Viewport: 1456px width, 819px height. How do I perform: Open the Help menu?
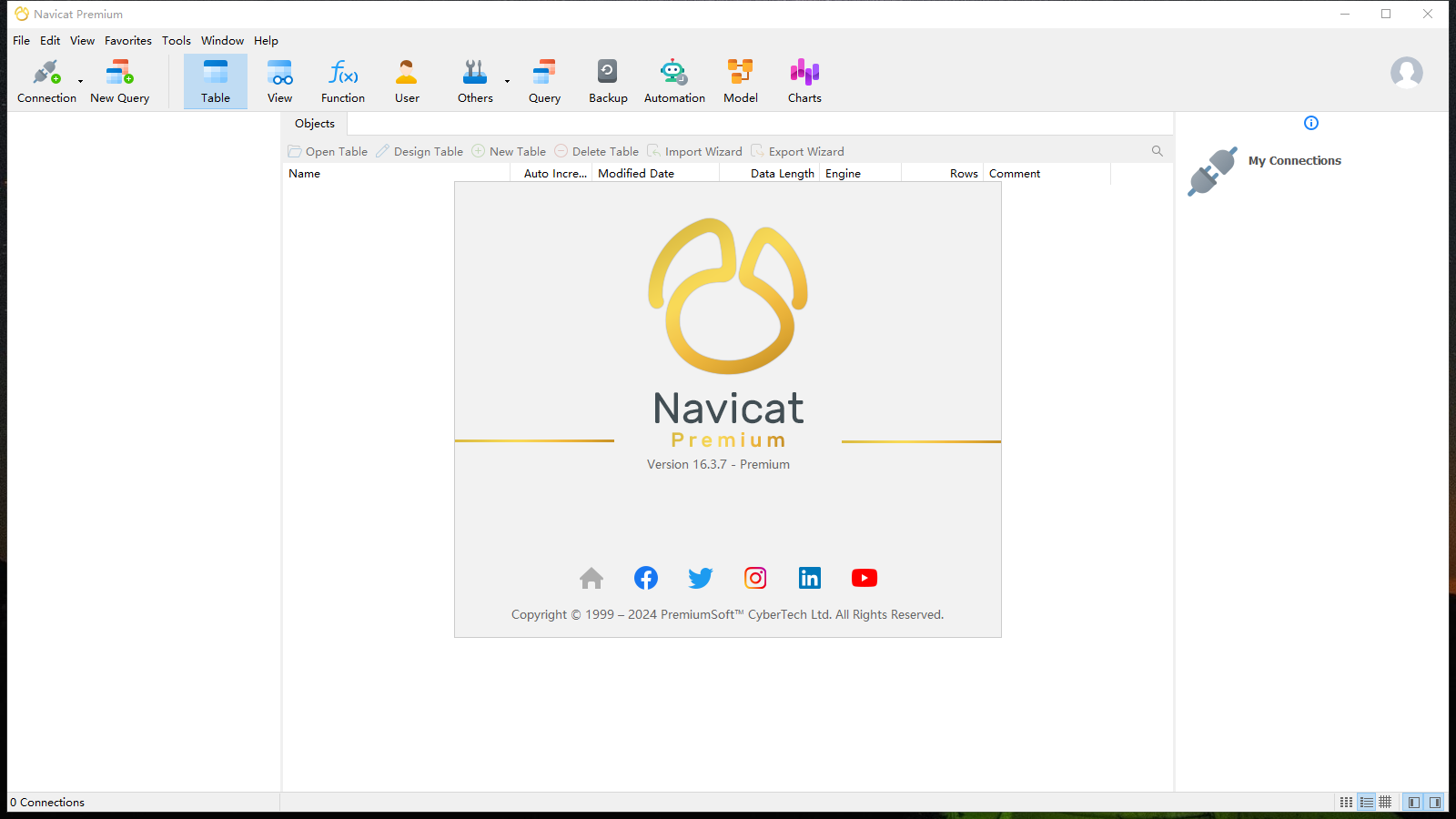click(x=266, y=41)
